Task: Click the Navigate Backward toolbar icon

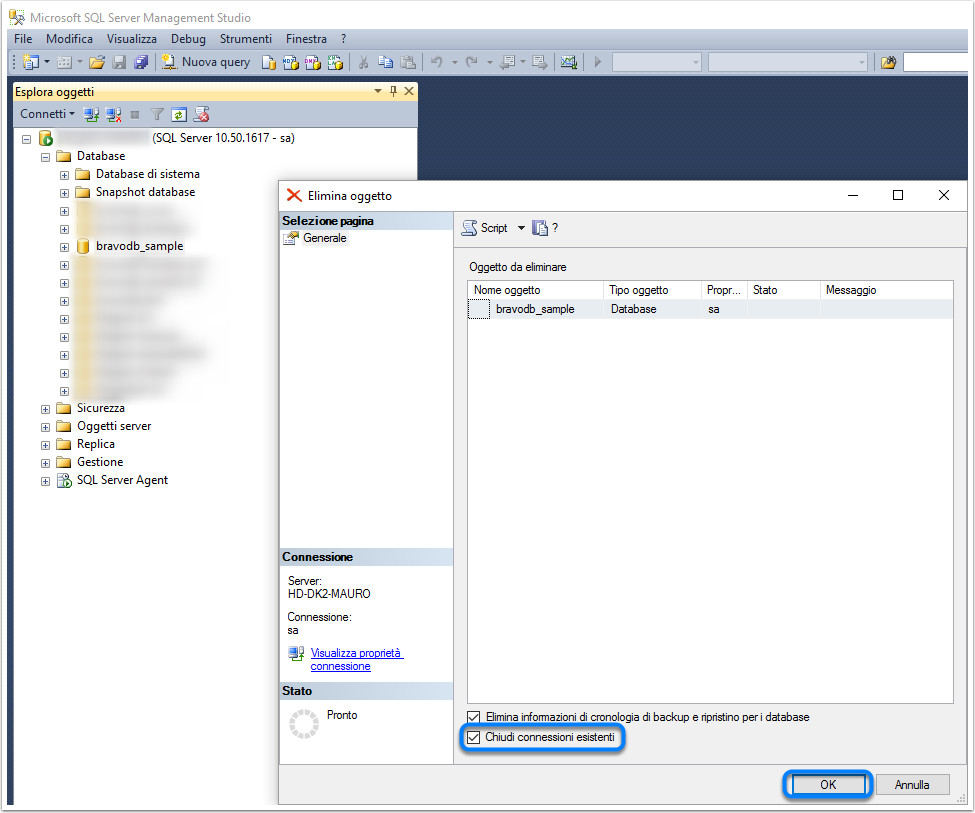Action: click(508, 62)
